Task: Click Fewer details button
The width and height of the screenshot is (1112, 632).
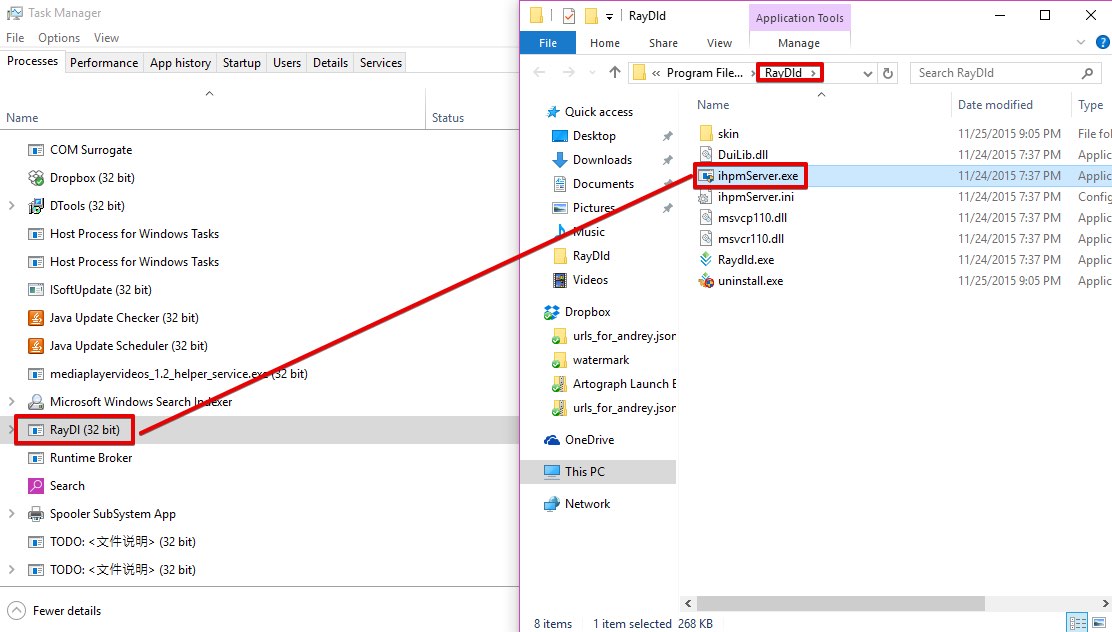Action: pos(66,611)
